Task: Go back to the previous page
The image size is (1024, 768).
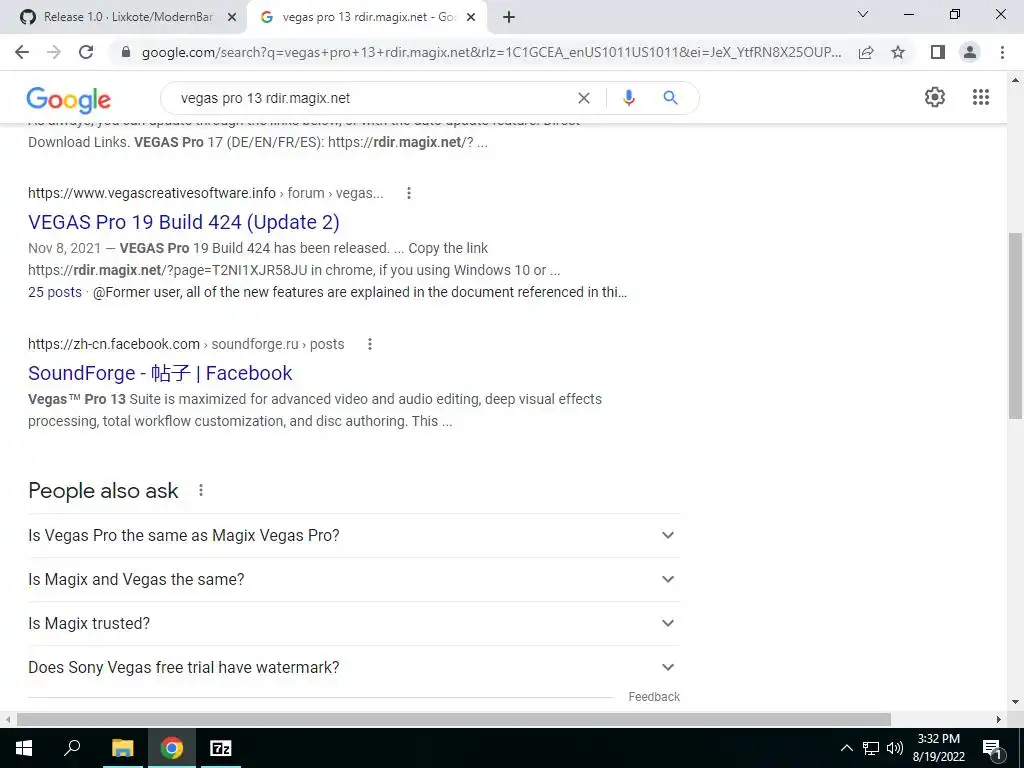Action: (22, 52)
